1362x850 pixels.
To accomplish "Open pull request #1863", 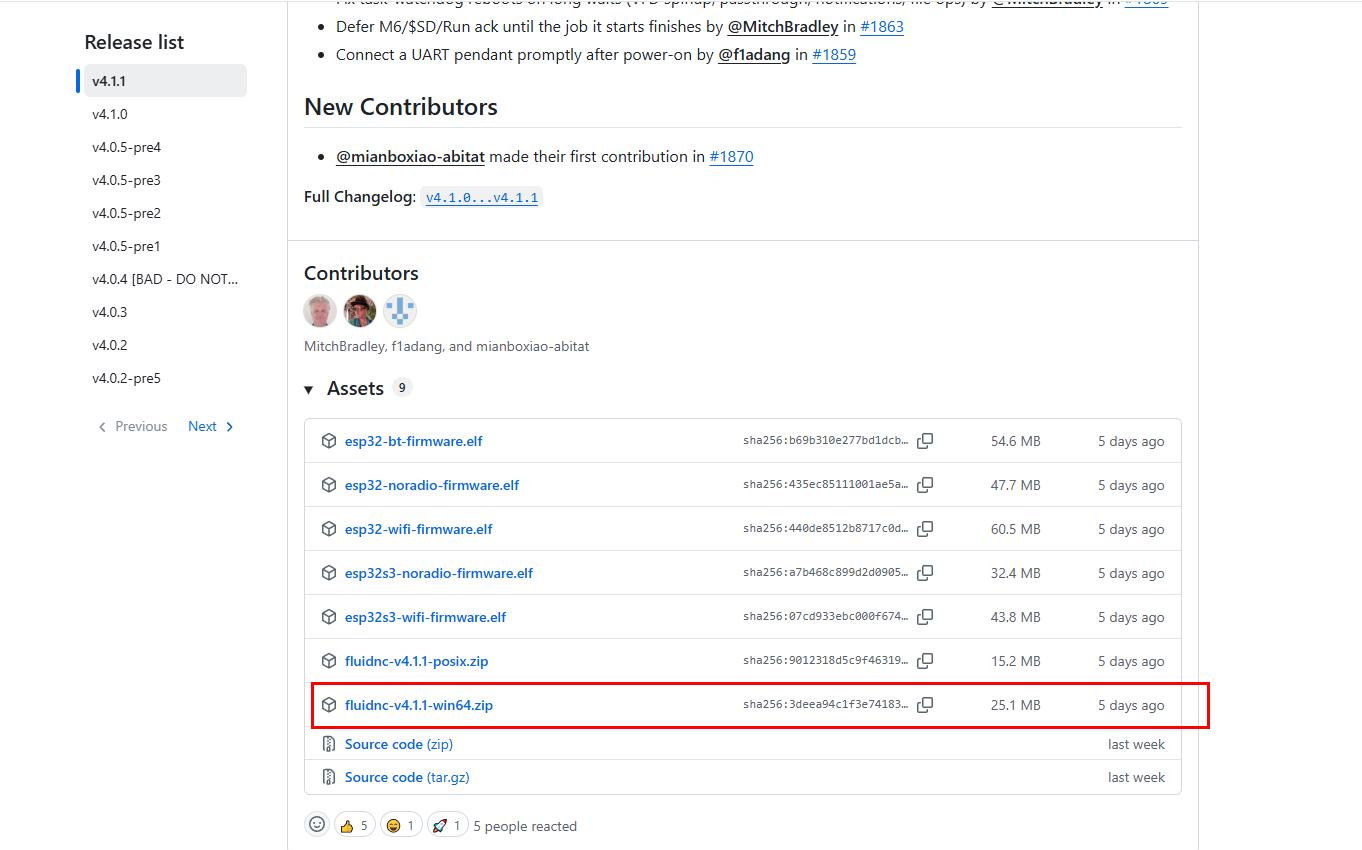I will (x=881, y=27).
